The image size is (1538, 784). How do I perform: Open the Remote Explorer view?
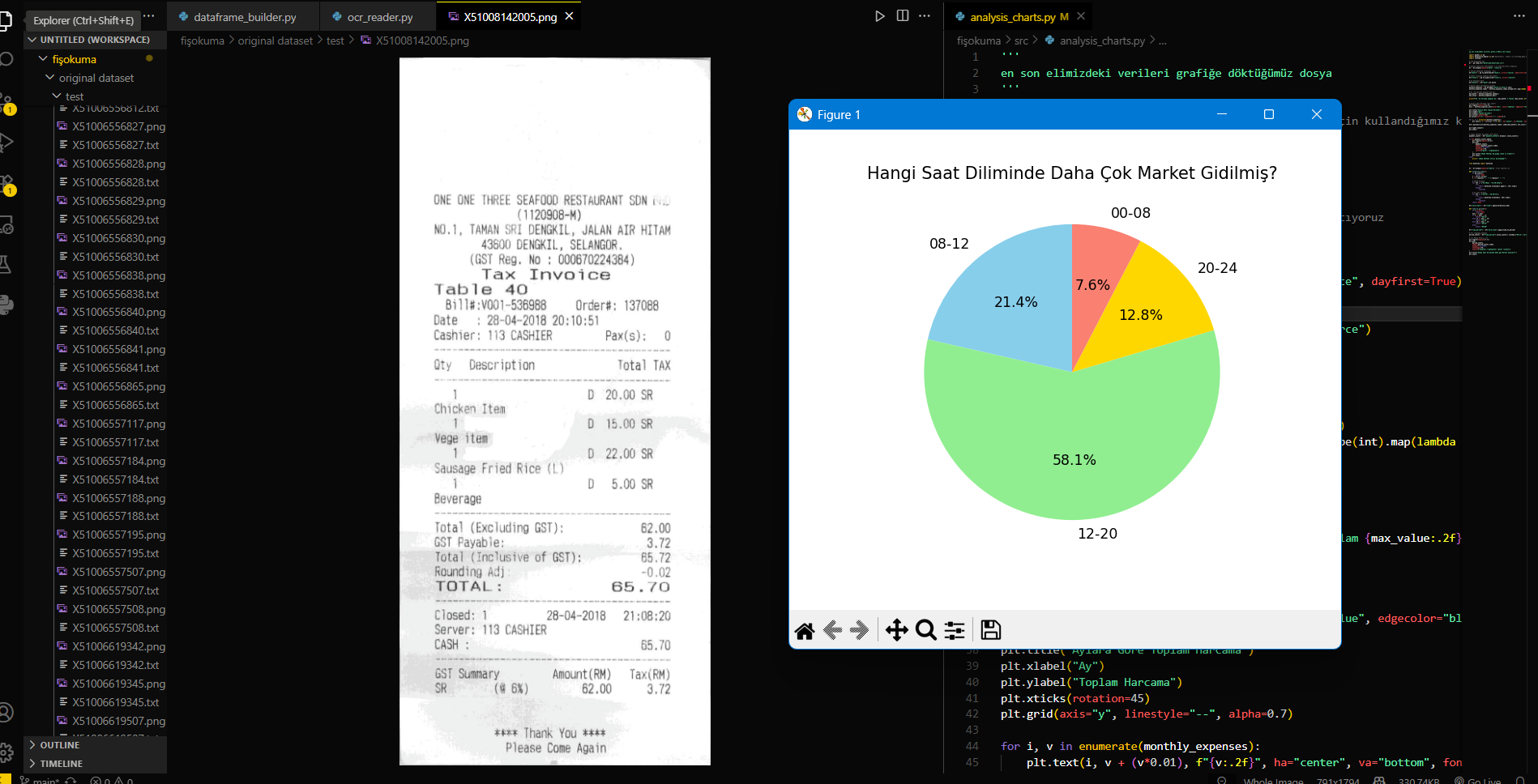(5, 225)
